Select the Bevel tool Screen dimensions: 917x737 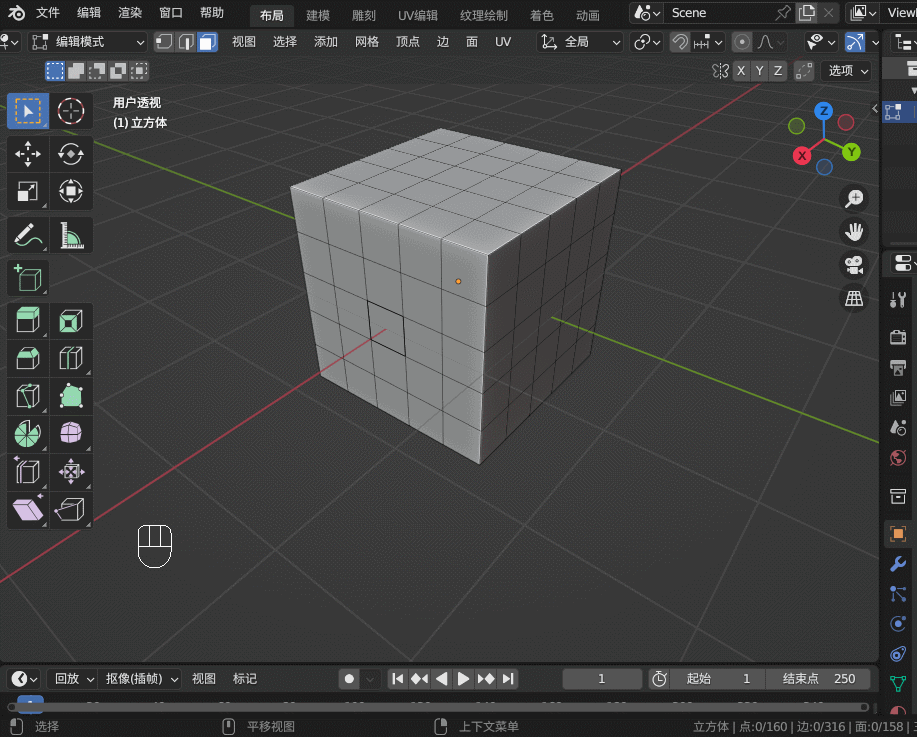27,358
